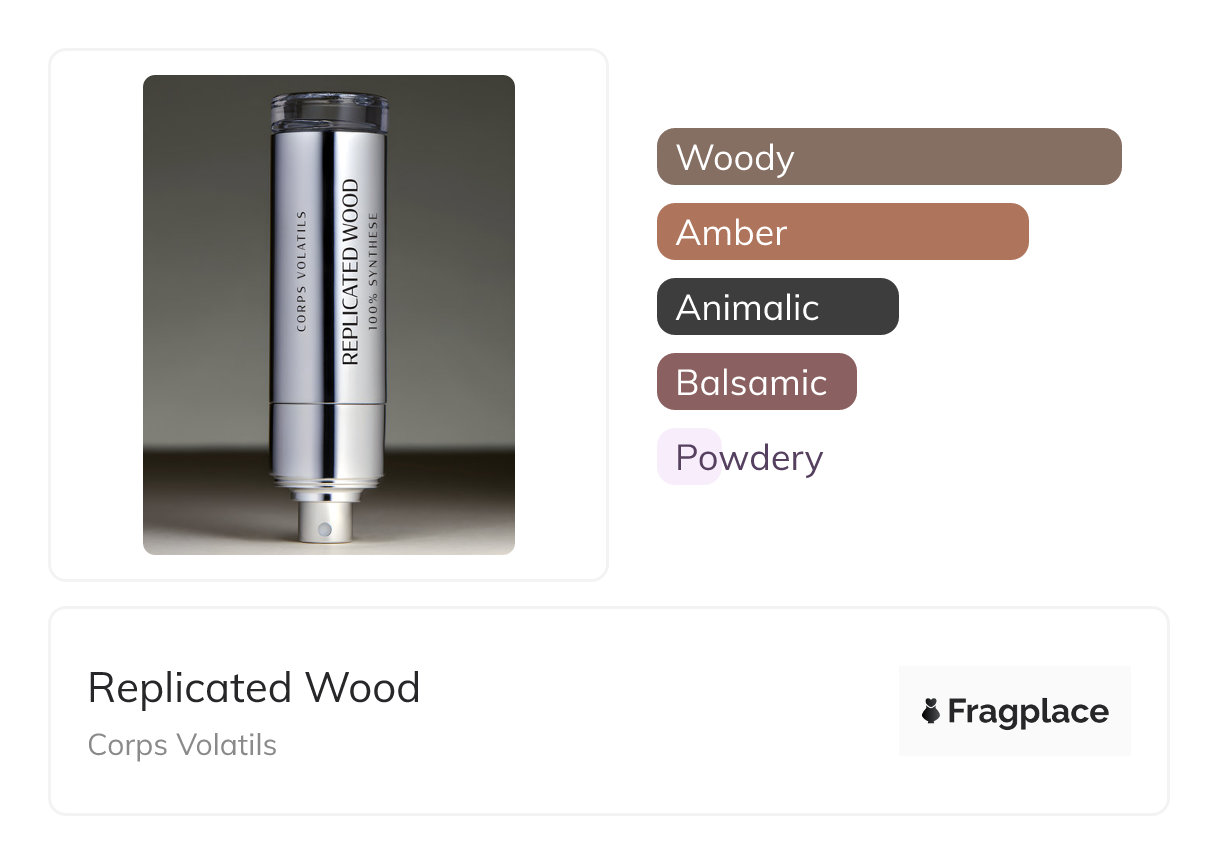Click the 100% SYNTHESE text on the bottle
Image resolution: width=1218 pixels, height=864 pixels.
point(372,272)
